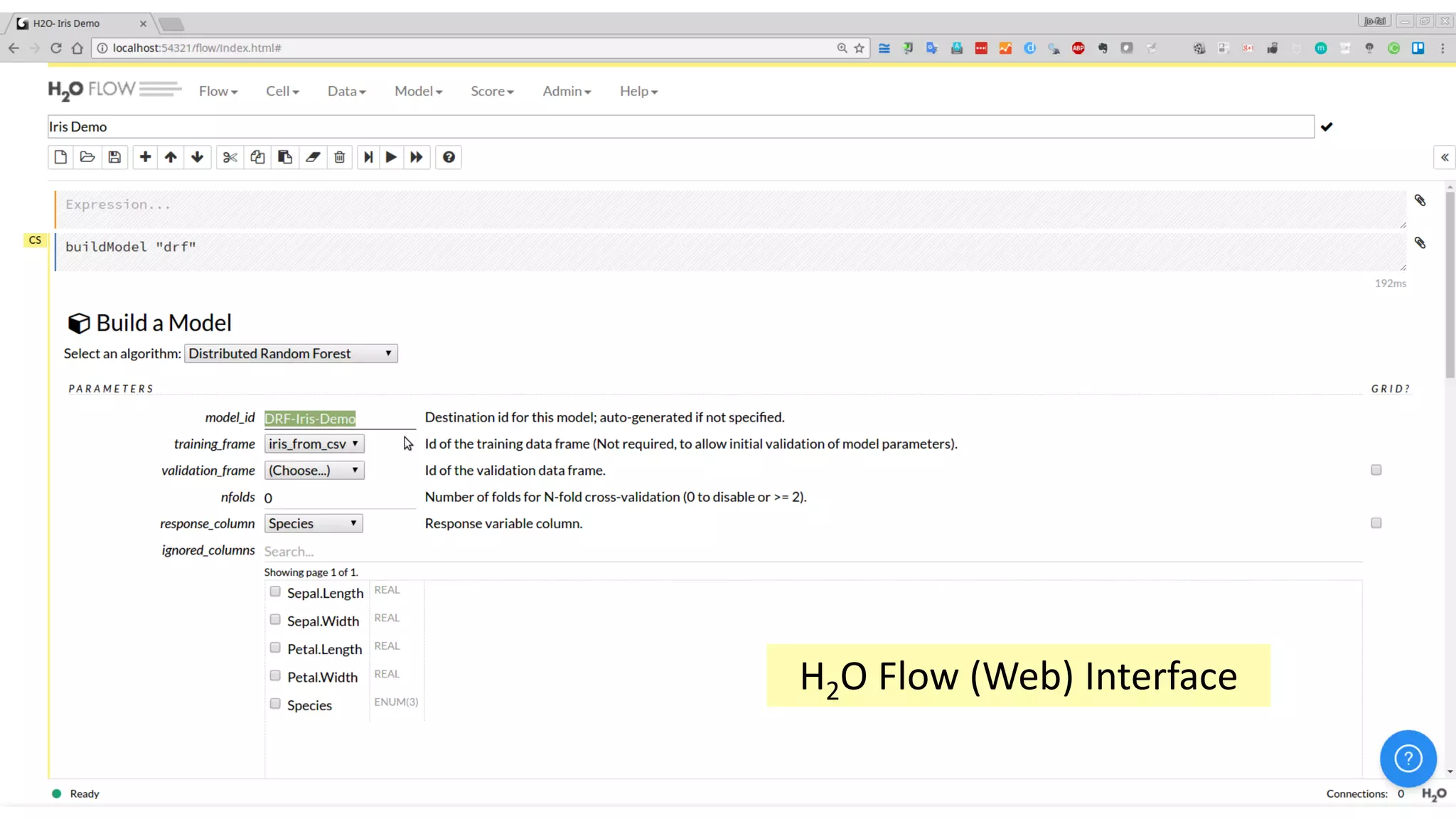Clear cell output with the eraser icon
The width and height of the screenshot is (1456, 819).
click(313, 157)
